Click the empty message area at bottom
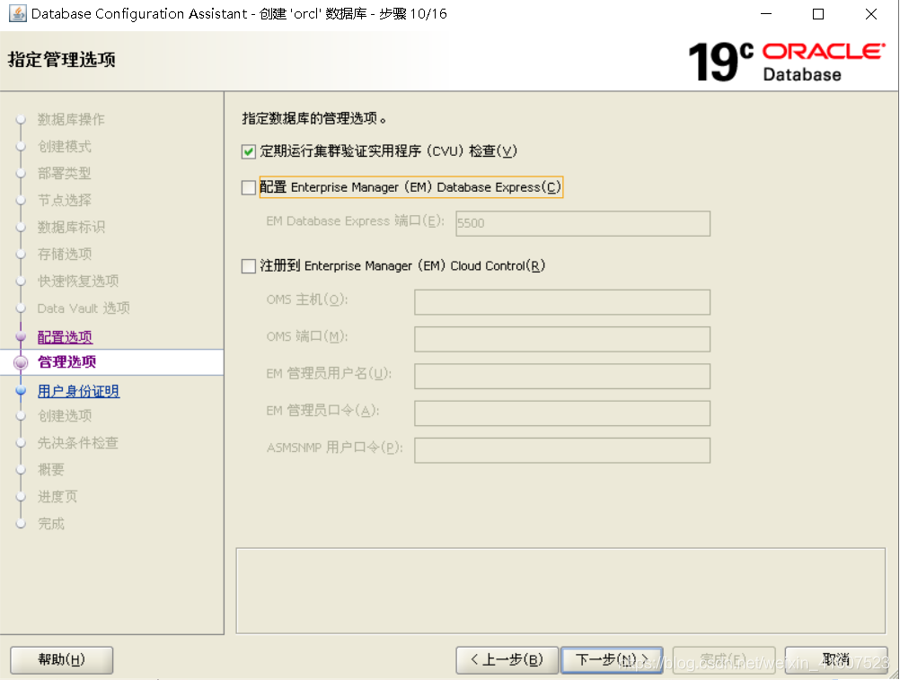Image resolution: width=900 pixels, height=682 pixels. click(x=561, y=591)
